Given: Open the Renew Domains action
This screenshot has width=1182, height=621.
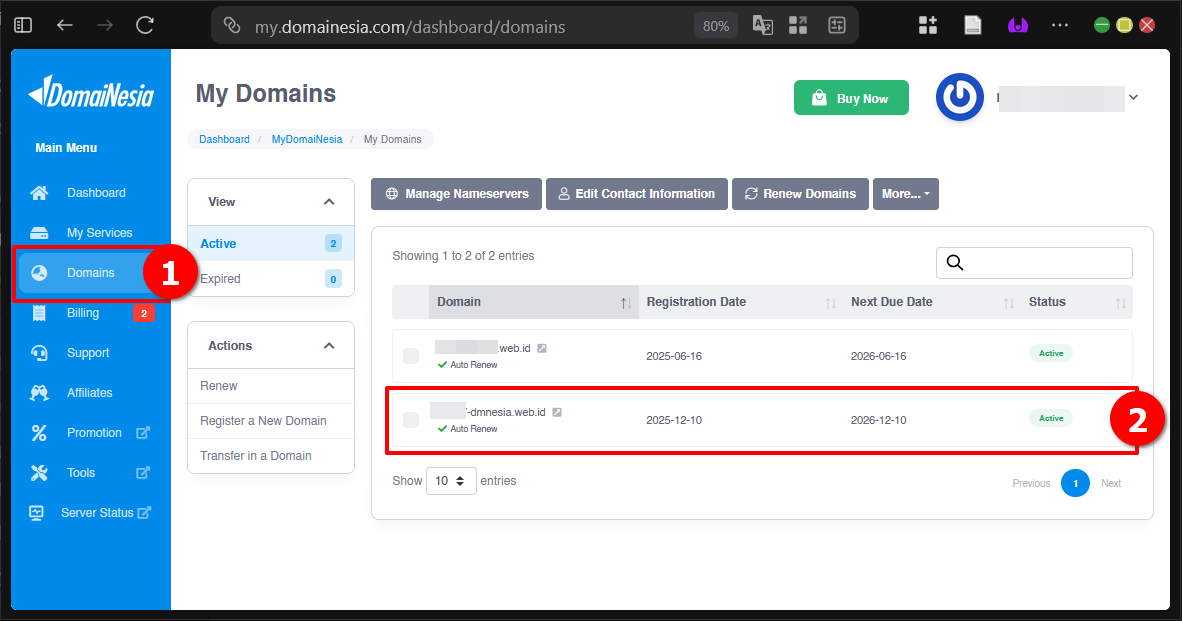Looking at the screenshot, I should pyautogui.click(x=800, y=193).
